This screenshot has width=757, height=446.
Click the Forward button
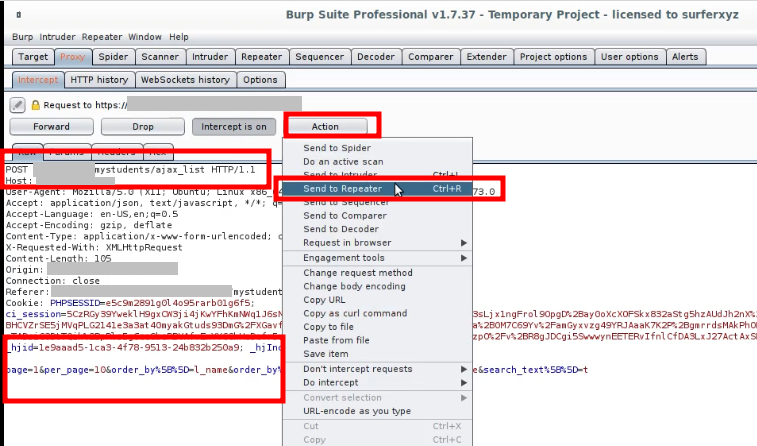(x=51, y=126)
